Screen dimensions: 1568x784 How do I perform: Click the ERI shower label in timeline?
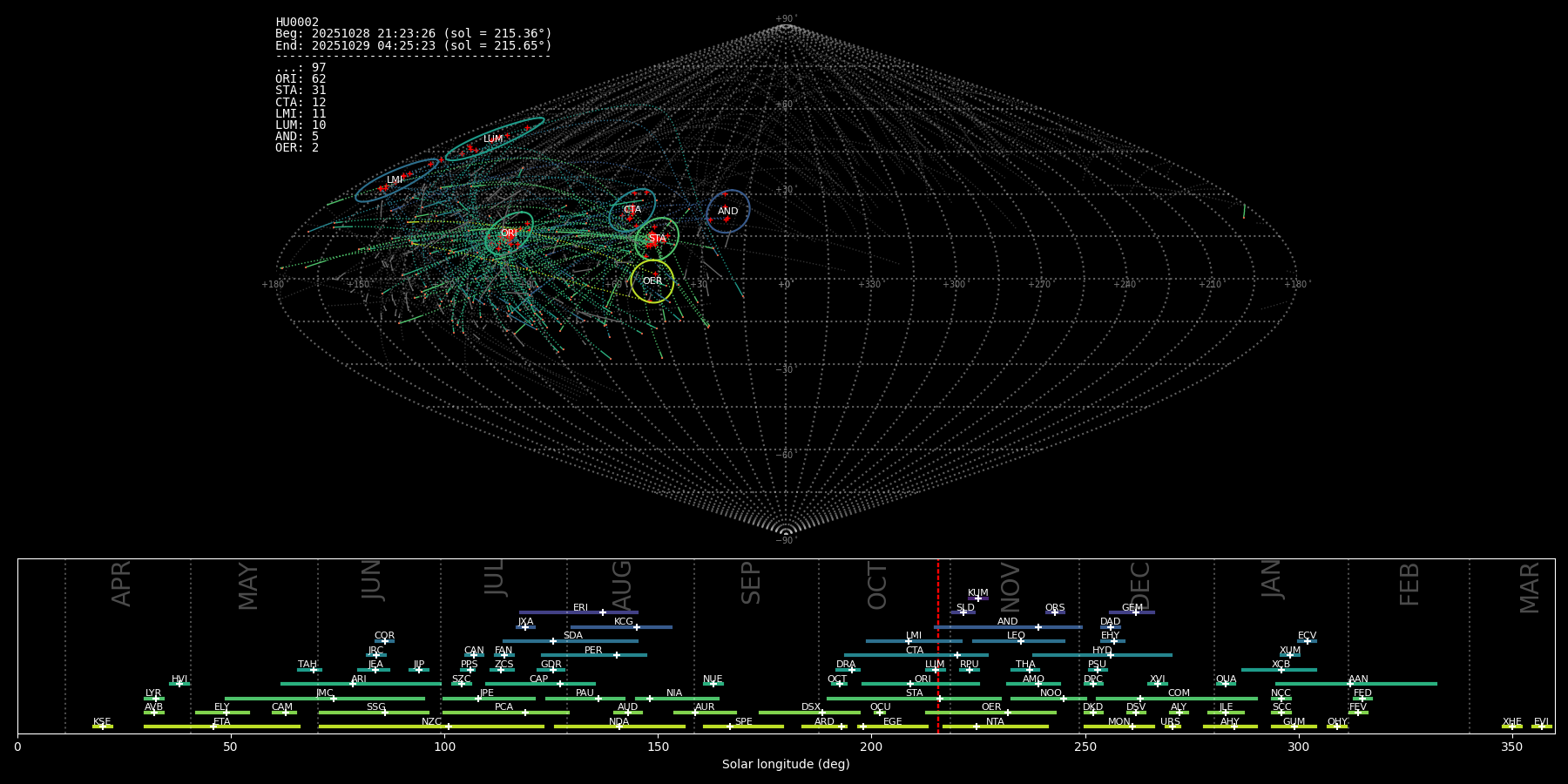pos(580,608)
